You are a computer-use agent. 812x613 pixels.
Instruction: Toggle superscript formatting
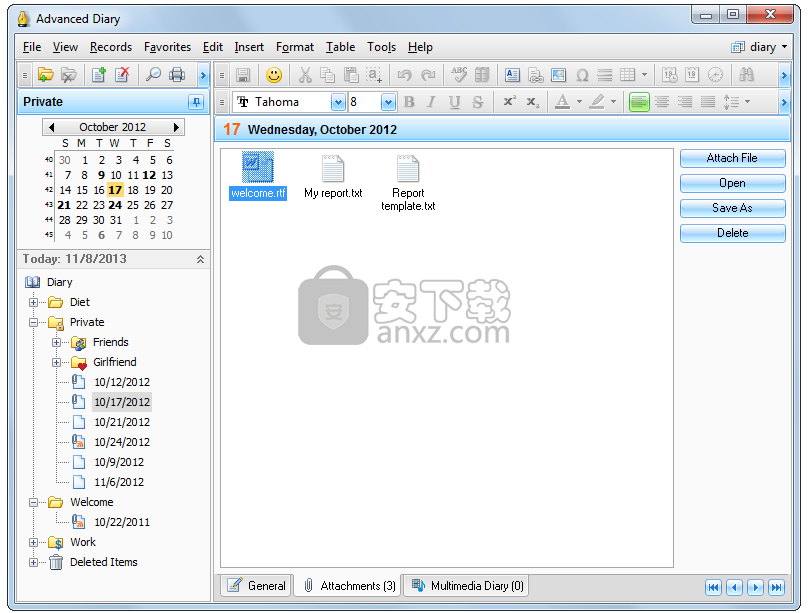pos(510,102)
